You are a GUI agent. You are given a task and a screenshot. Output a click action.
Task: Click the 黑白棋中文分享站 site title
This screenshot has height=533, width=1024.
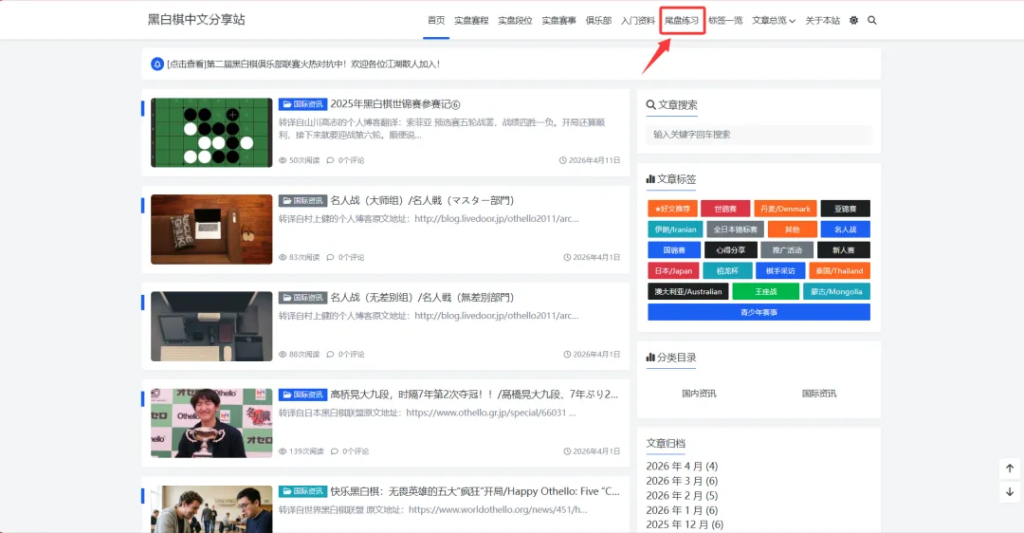point(196,20)
